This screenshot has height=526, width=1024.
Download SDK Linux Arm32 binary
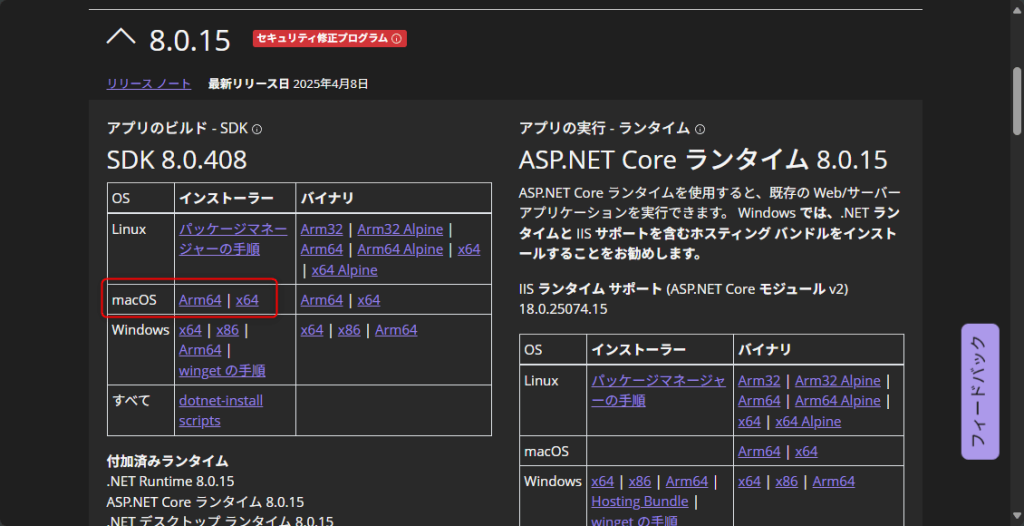[321, 229]
